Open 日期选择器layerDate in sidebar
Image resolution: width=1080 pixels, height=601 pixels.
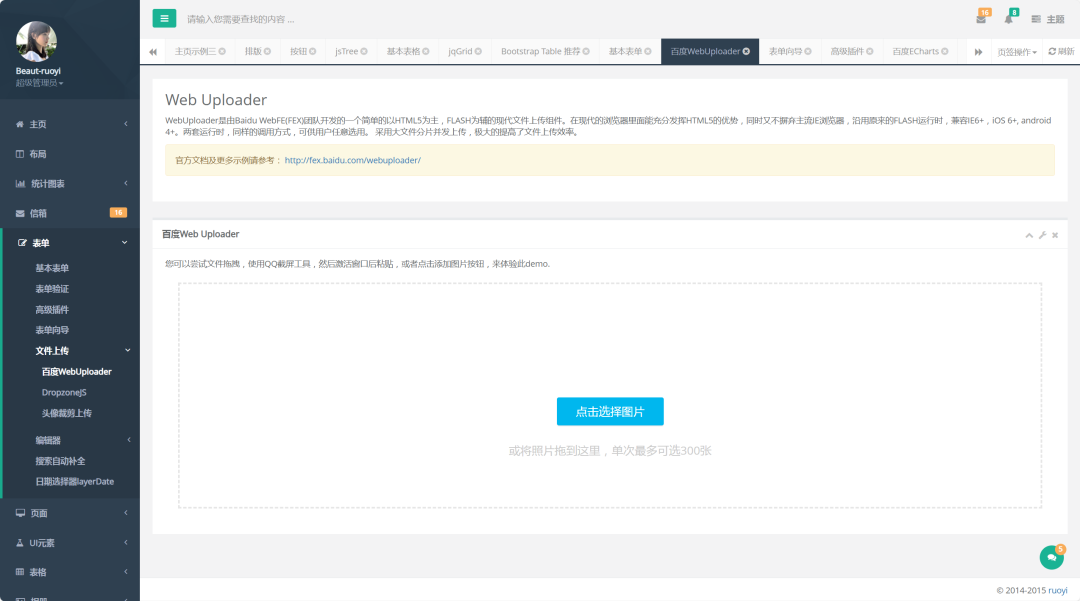click(x=74, y=481)
